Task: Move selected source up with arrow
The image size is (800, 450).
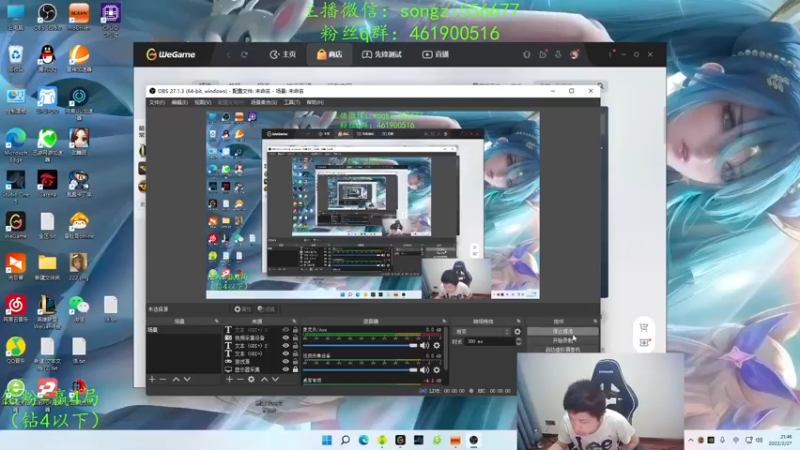Action: tap(264, 380)
